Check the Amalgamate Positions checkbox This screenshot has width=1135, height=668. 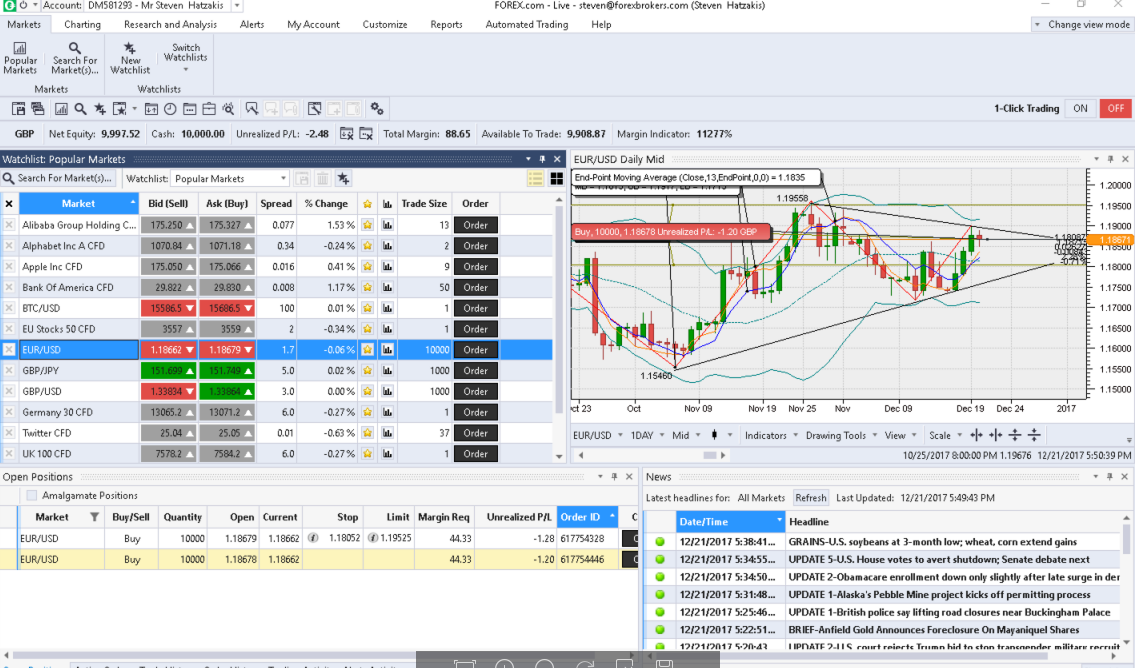(x=32, y=496)
